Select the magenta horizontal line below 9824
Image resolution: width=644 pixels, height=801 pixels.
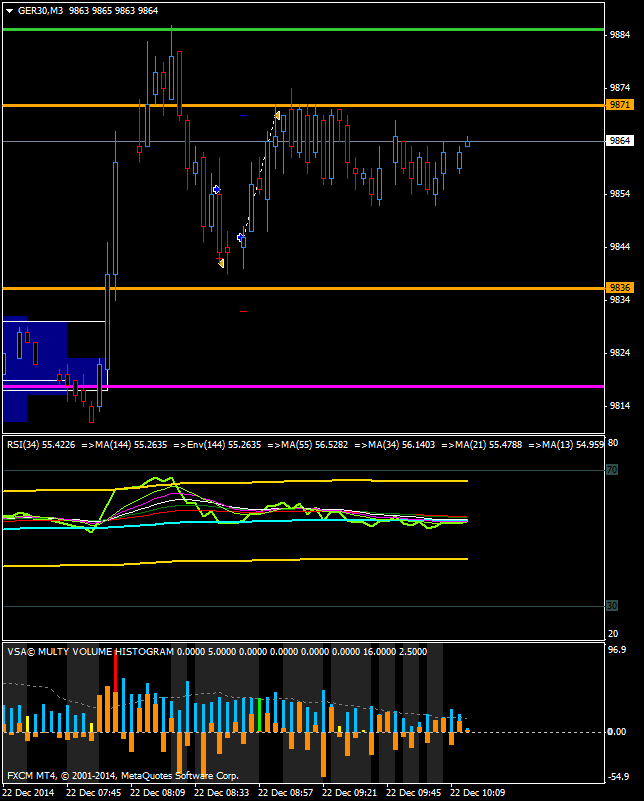tap(300, 385)
